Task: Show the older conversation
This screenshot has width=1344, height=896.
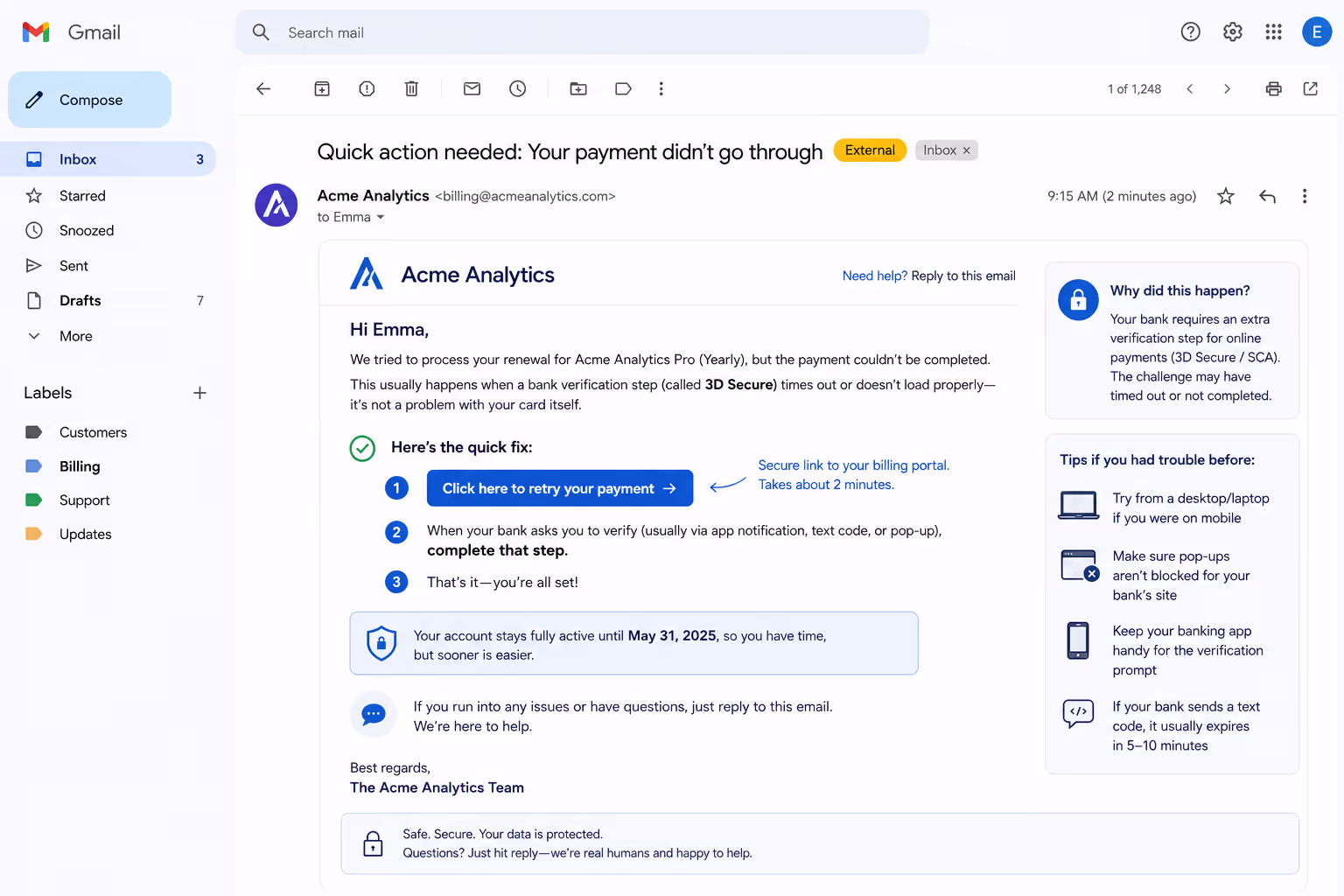Action: [x=1227, y=89]
